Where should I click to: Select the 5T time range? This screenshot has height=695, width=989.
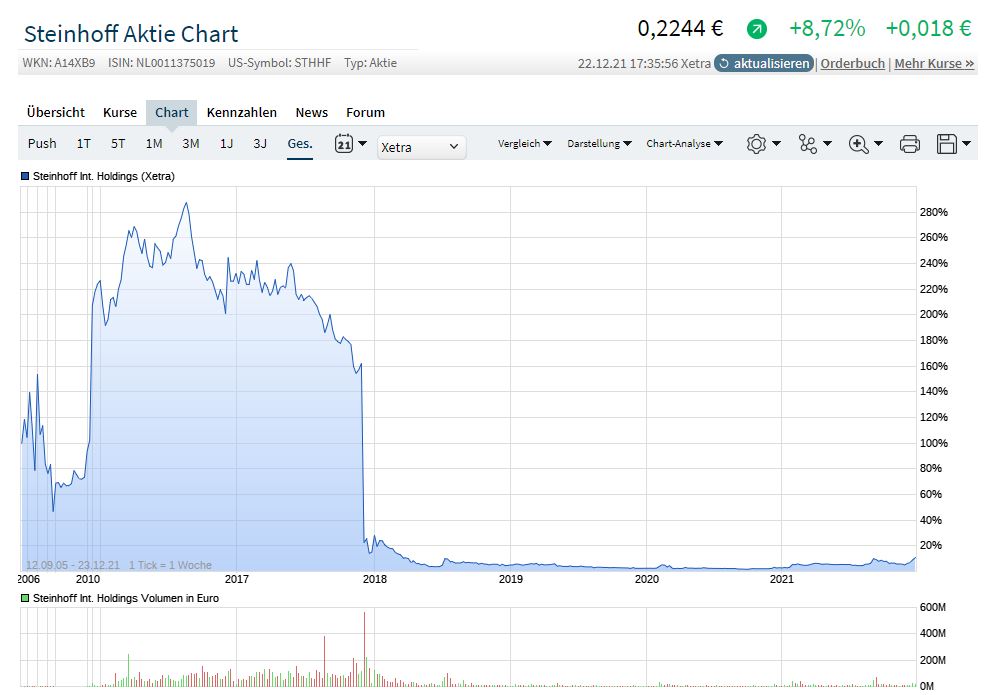tap(118, 144)
